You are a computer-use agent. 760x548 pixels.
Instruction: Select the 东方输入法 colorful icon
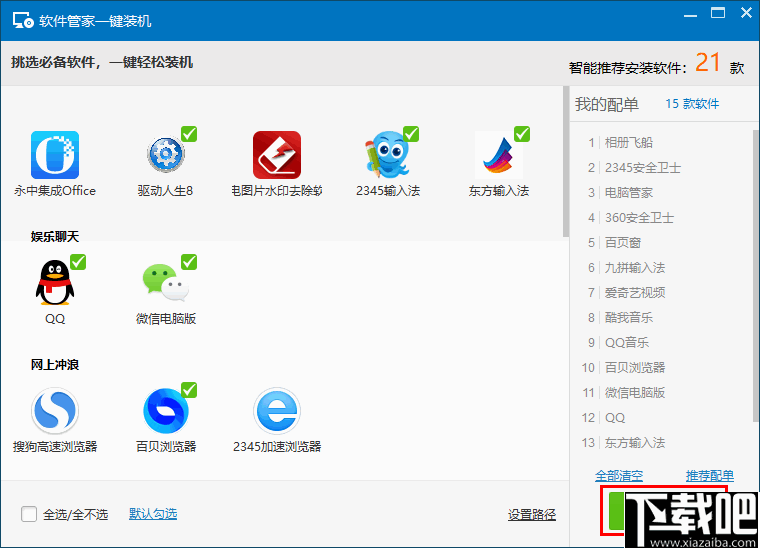point(499,155)
